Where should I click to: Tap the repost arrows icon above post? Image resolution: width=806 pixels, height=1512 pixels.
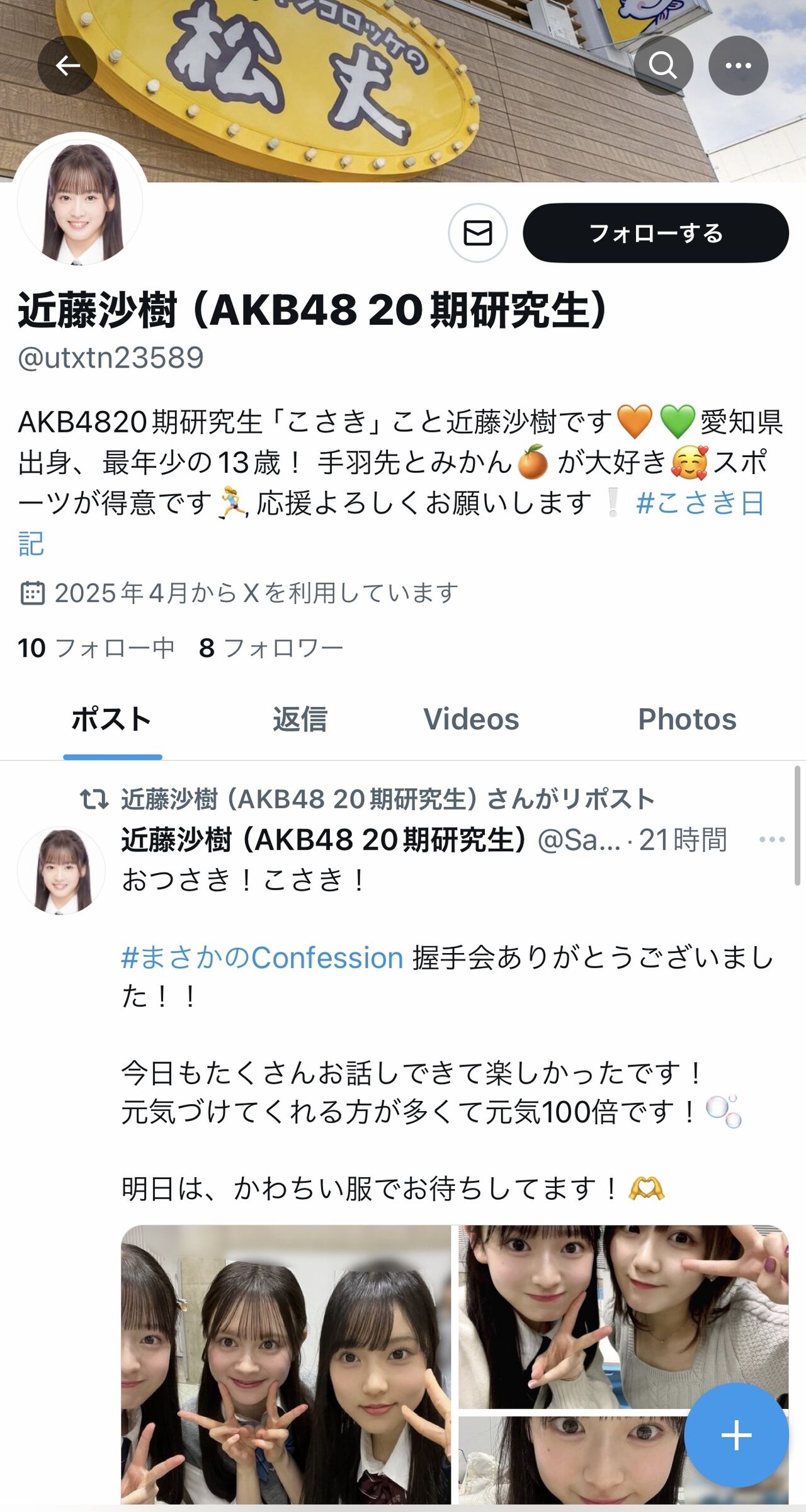click(x=94, y=799)
